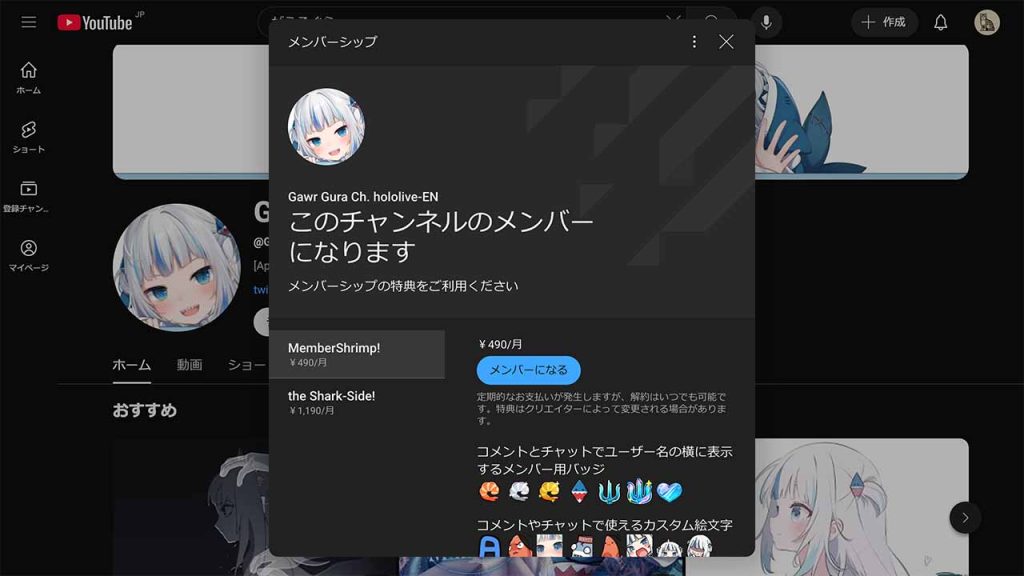Click the last custom emoji in the row
Screen dimensions: 1024x576
coord(699,546)
